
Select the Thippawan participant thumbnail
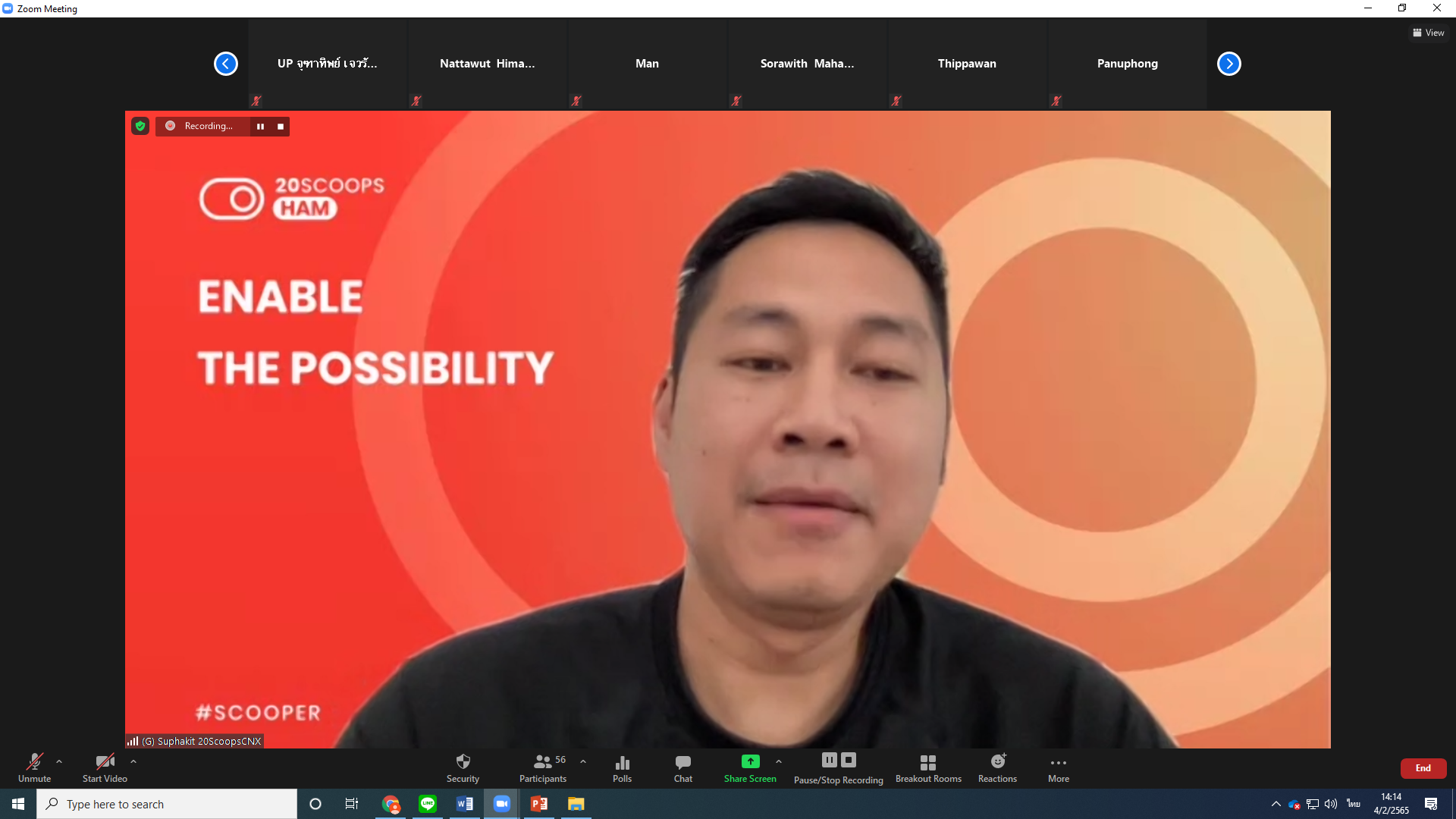tap(968, 64)
